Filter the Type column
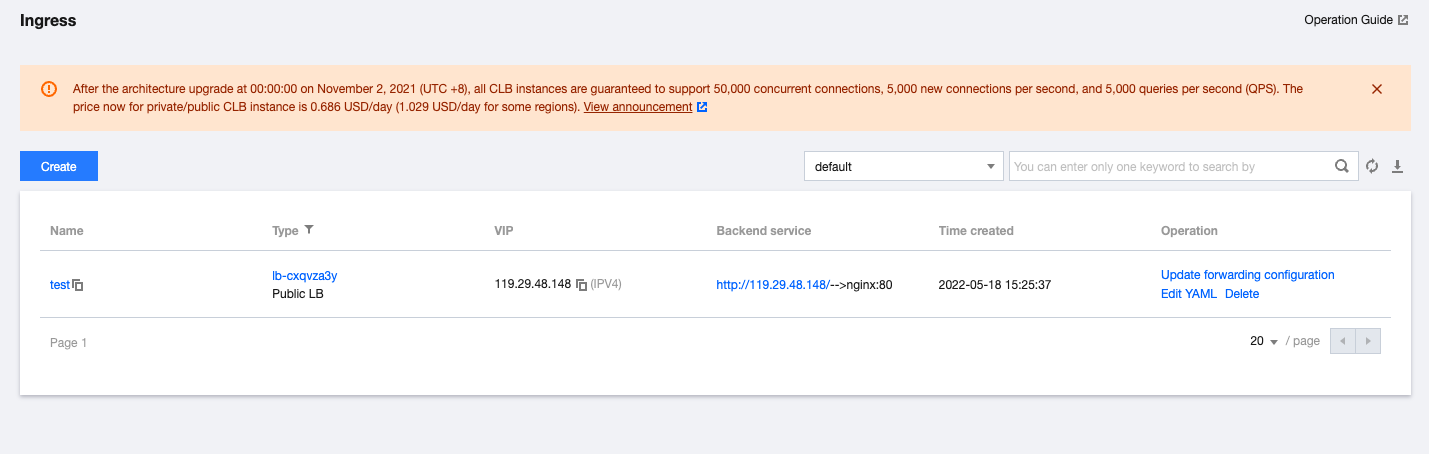The image size is (1429, 454). [309, 230]
